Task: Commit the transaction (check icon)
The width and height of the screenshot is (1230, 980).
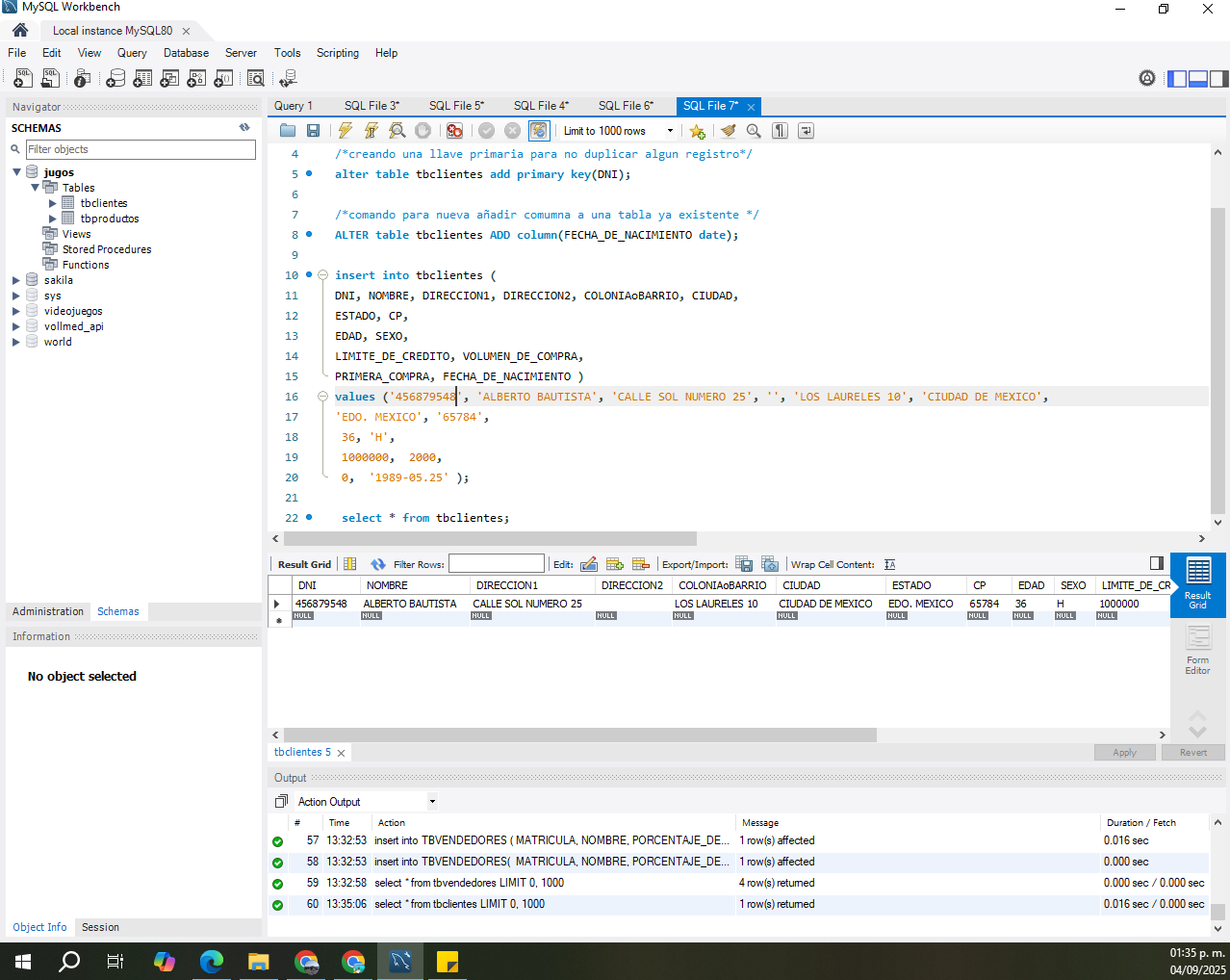Action: tap(487, 131)
